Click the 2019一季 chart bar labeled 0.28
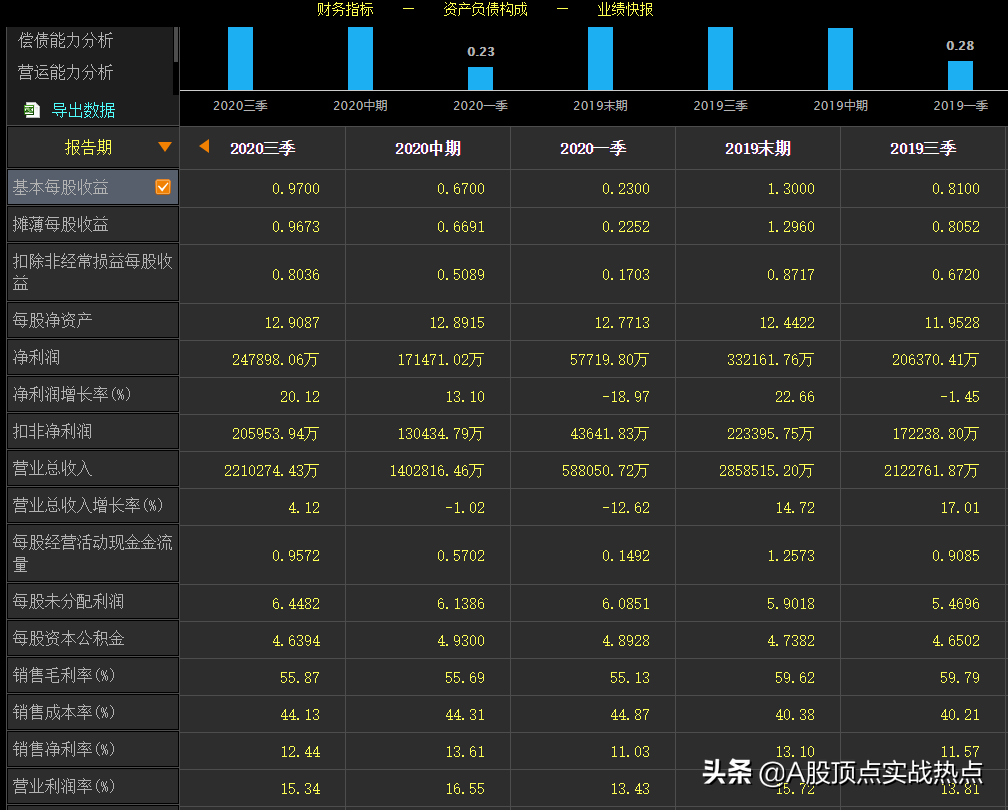 [x=960, y=76]
